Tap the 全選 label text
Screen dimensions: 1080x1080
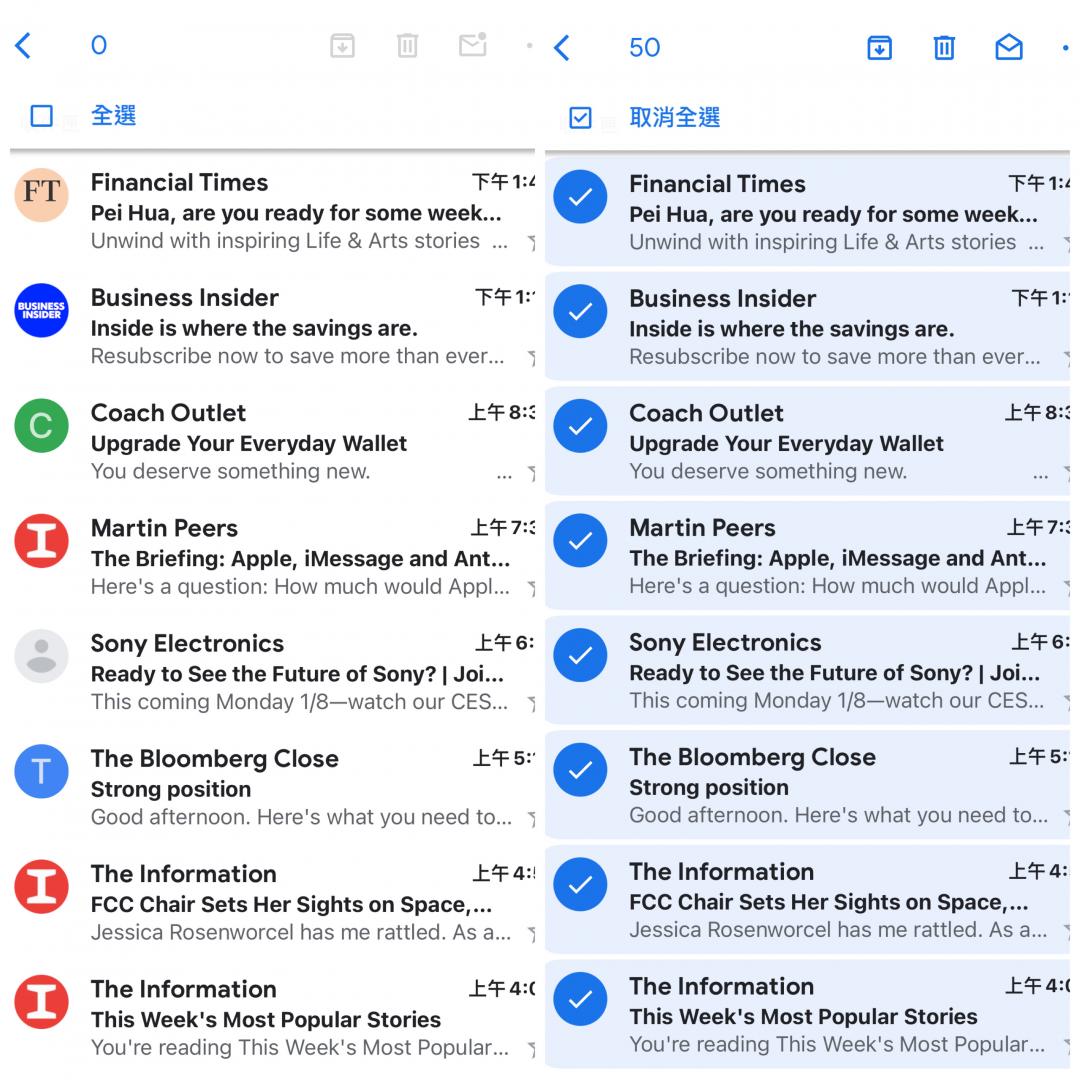[114, 115]
